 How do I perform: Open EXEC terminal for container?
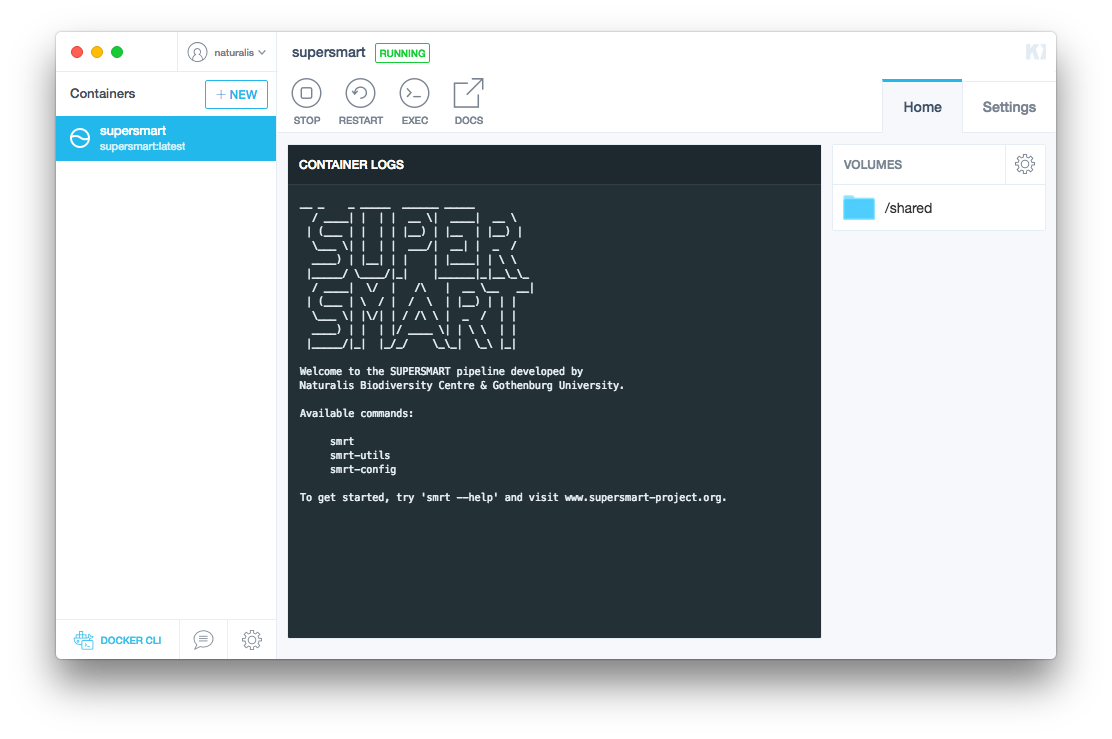click(x=414, y=101)
